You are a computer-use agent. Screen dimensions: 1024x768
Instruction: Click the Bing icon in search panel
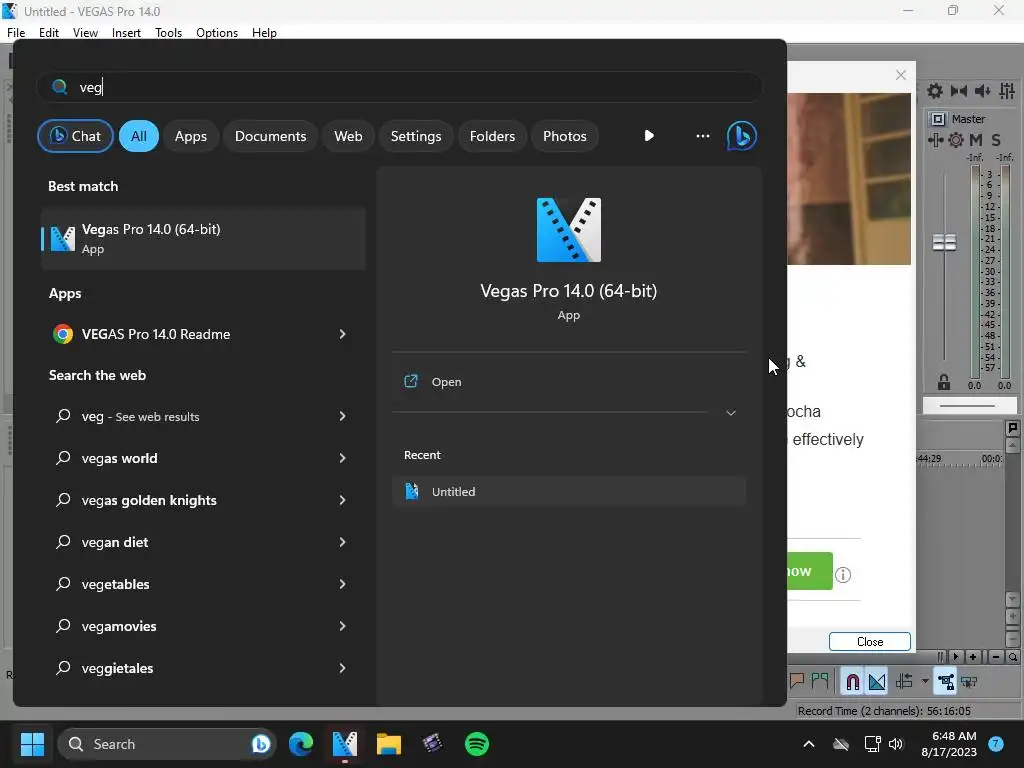tap(741, 136)
